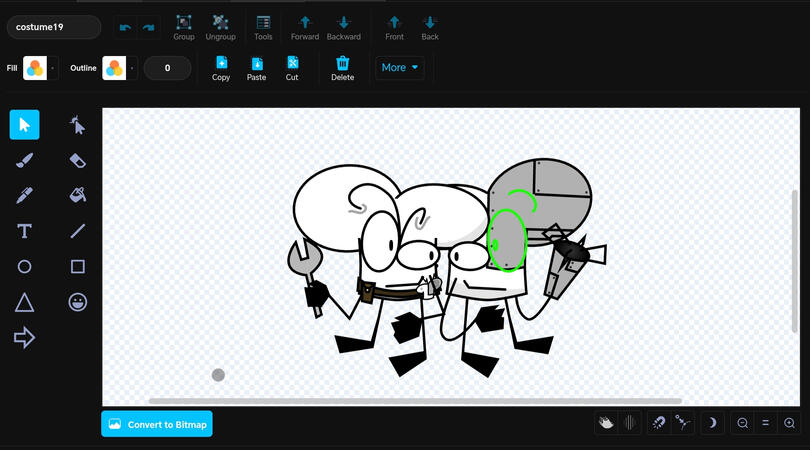Select the Rectangle tool
Viewport: 810px width, 450px height.
[x=78, y=267]
